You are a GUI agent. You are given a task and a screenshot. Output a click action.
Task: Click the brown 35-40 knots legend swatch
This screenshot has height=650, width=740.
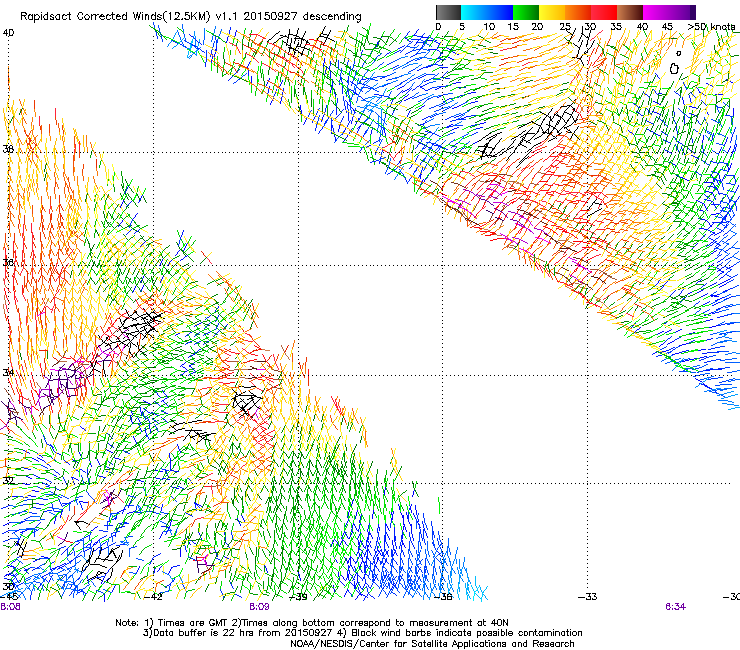630,12
